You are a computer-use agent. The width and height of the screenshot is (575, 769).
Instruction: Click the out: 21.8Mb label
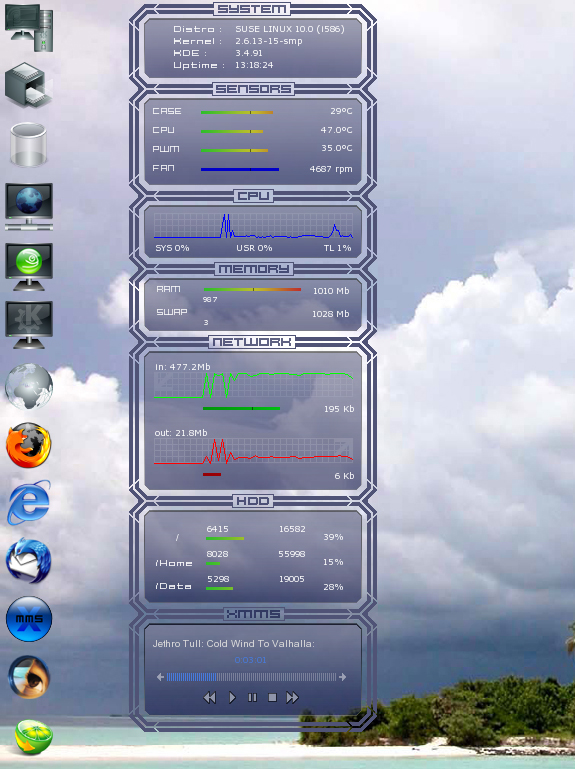coord(181,433)
